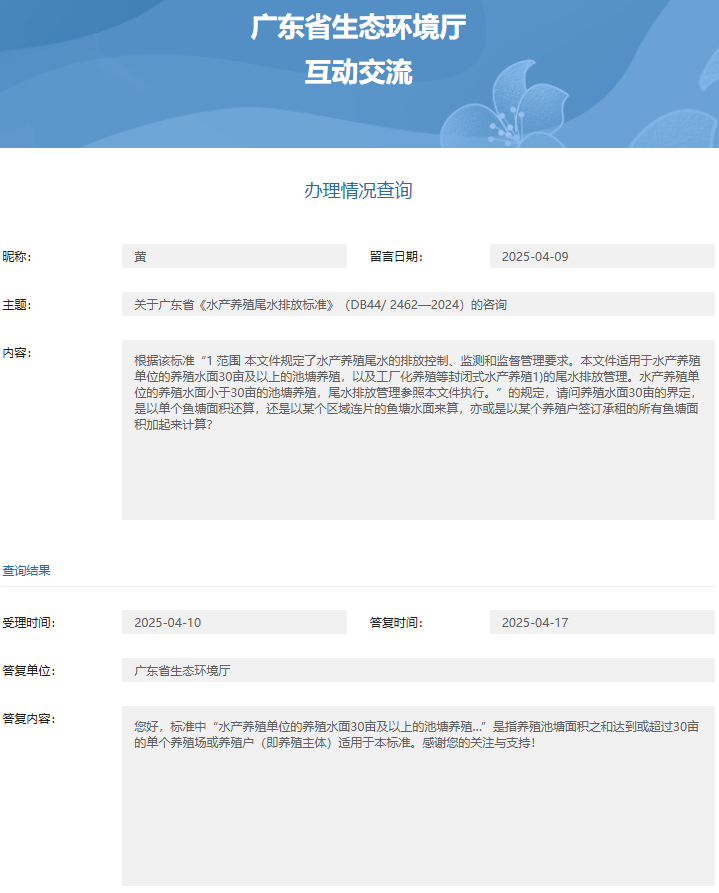Select the 办理情况查询 heading
The image size is (719, 893).
coord(358,190)
